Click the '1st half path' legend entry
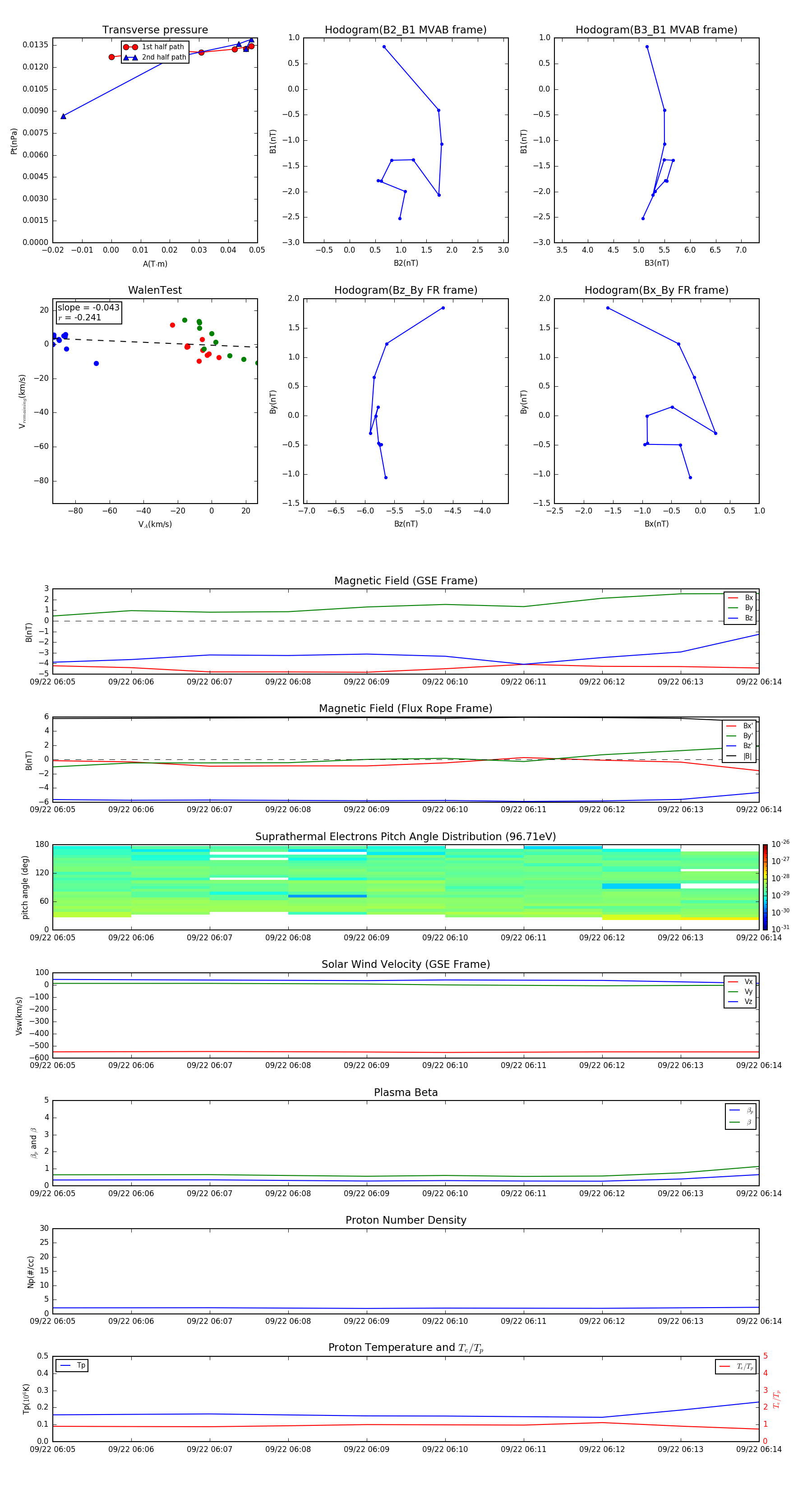This screenshot has width=812, height=1489. 154,47
